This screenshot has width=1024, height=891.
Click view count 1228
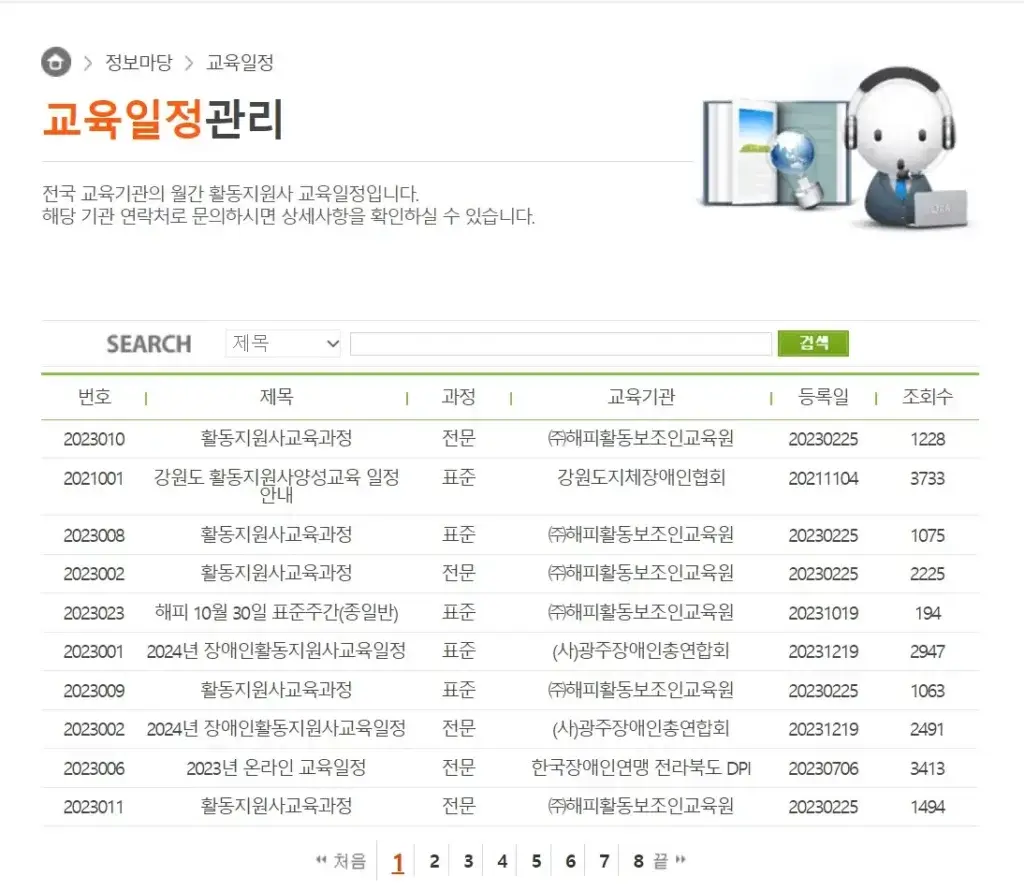pos(927,439)
